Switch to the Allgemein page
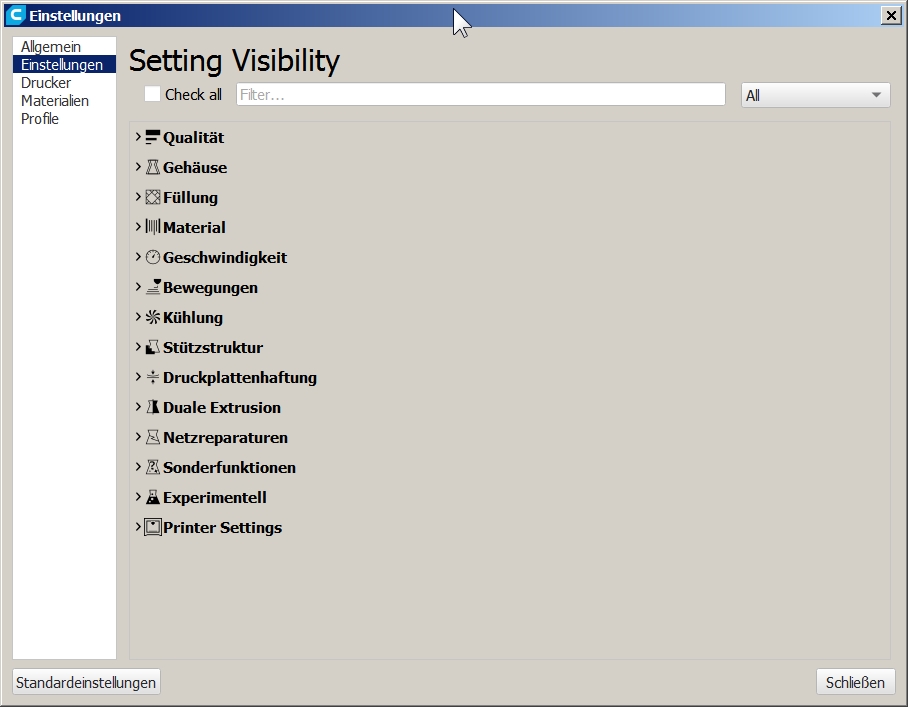Viewport: 908px width, 707px height. [x=51, y=47]
